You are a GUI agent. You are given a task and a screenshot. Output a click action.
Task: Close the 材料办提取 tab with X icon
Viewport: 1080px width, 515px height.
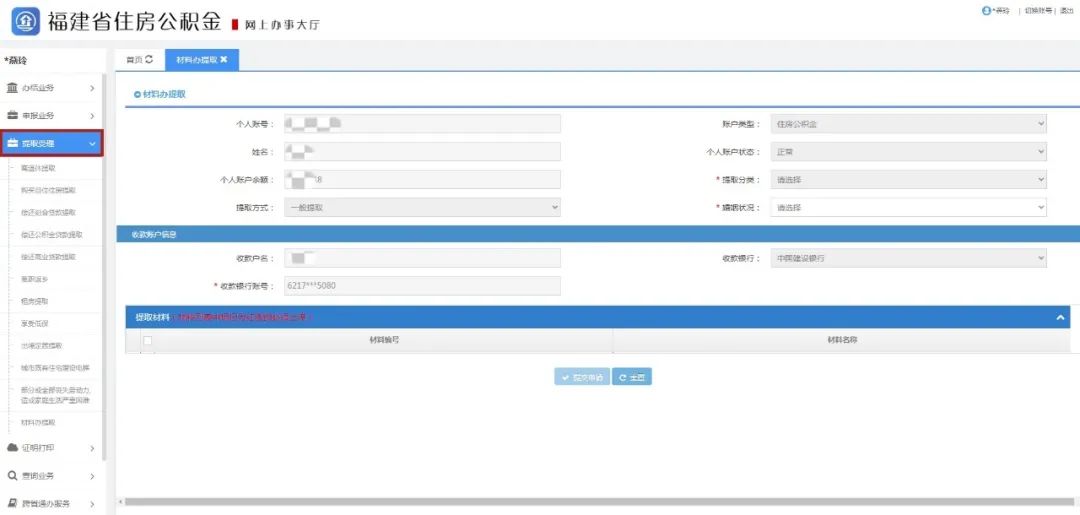coord(223,60)
